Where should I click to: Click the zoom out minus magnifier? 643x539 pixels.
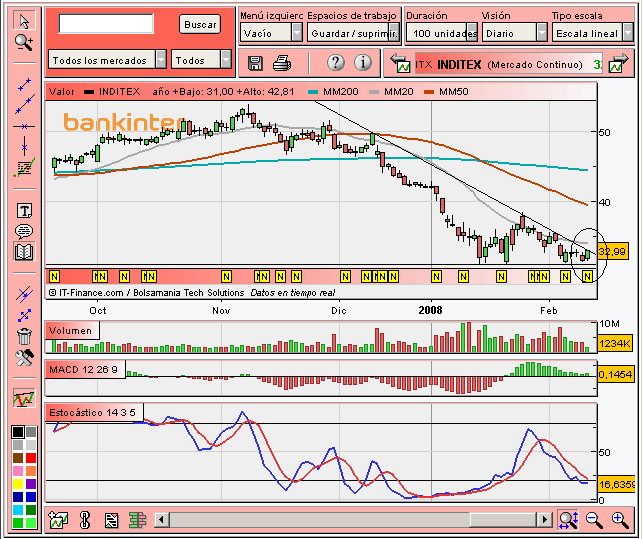click(594, 520)
